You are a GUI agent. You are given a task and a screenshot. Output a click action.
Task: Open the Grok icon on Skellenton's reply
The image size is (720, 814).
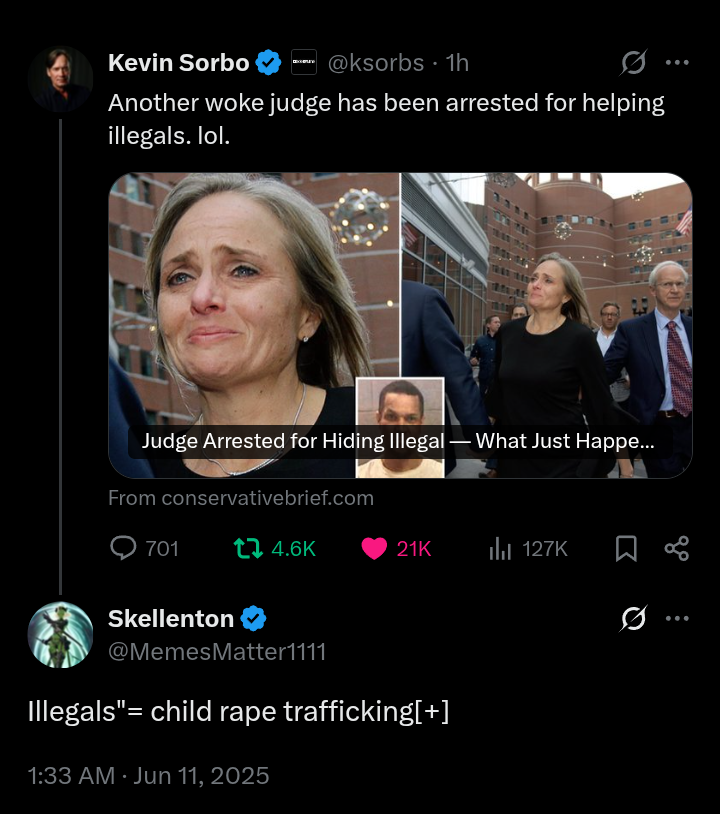[633, 619]
